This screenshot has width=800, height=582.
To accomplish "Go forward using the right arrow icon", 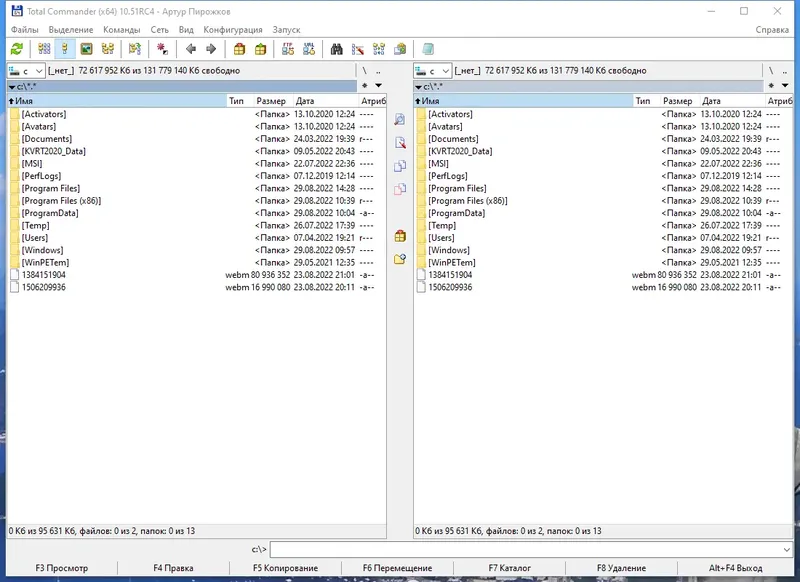I will [211, 49].
